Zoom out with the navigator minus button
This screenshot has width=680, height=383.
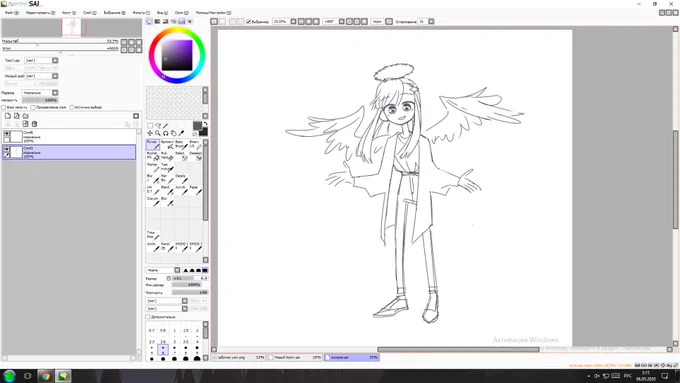point(124,42)
